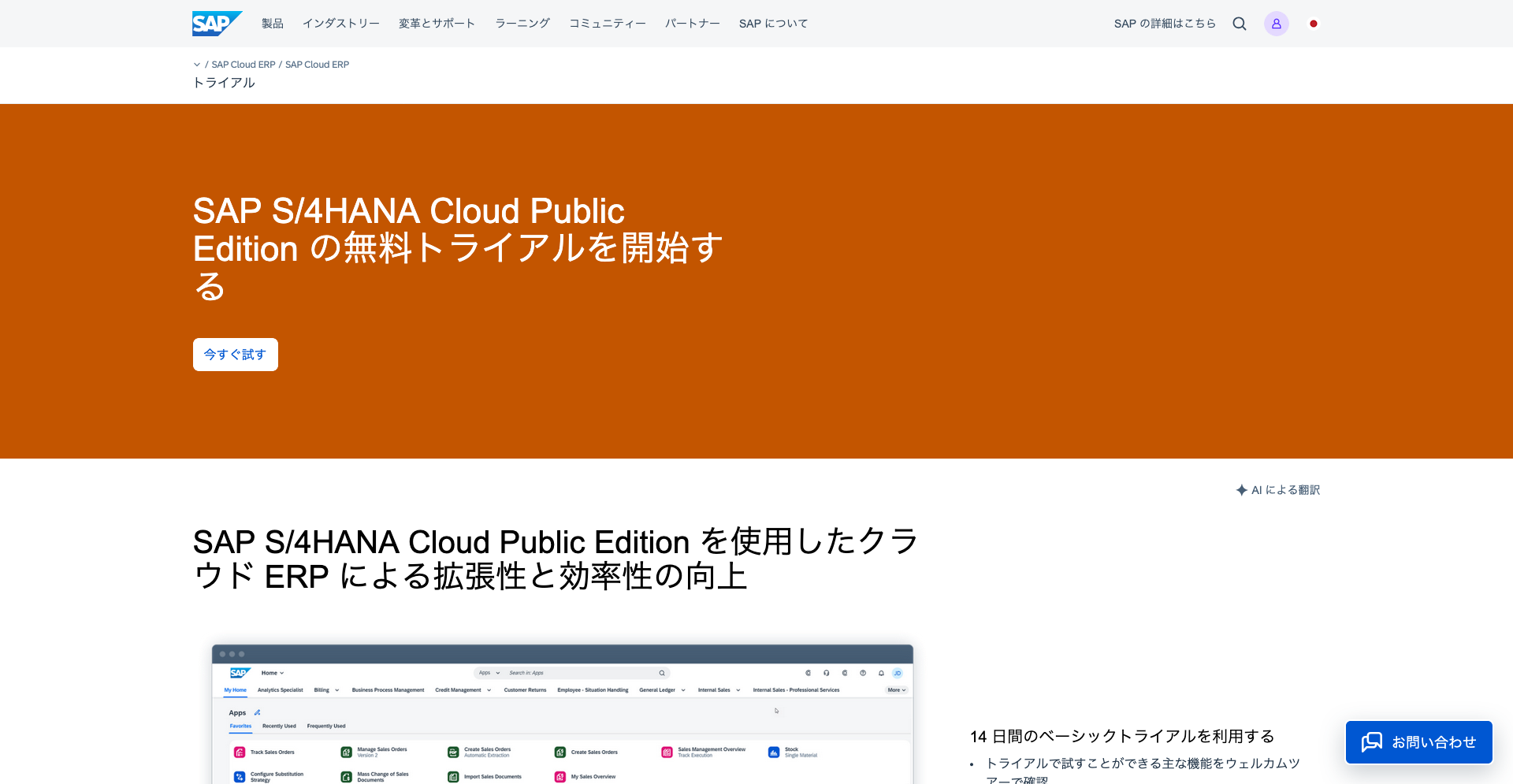Image resolution: width=1513 pixels, height=784 pixels.
Task: Open the SAP について navigation menu
Action: (x=774, y=24)
